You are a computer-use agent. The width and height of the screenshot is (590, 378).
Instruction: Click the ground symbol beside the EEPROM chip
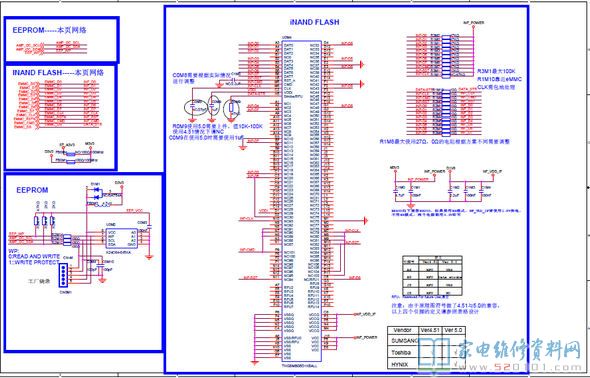point(149,257)
